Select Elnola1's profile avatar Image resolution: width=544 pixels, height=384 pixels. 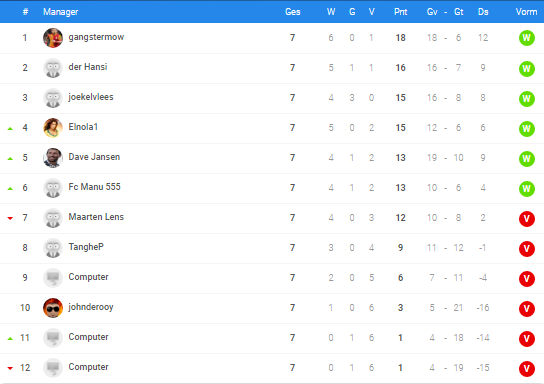[53, 128]
